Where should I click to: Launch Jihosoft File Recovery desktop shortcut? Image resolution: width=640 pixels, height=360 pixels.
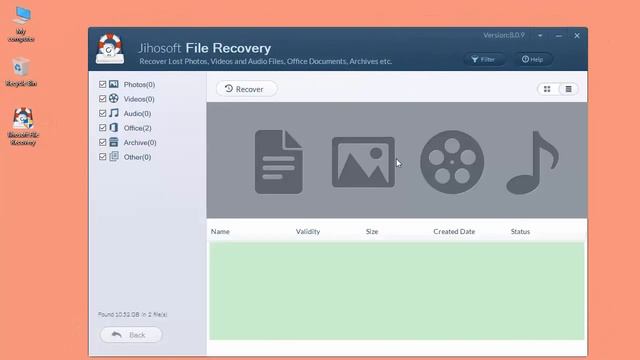pos(23,126)
